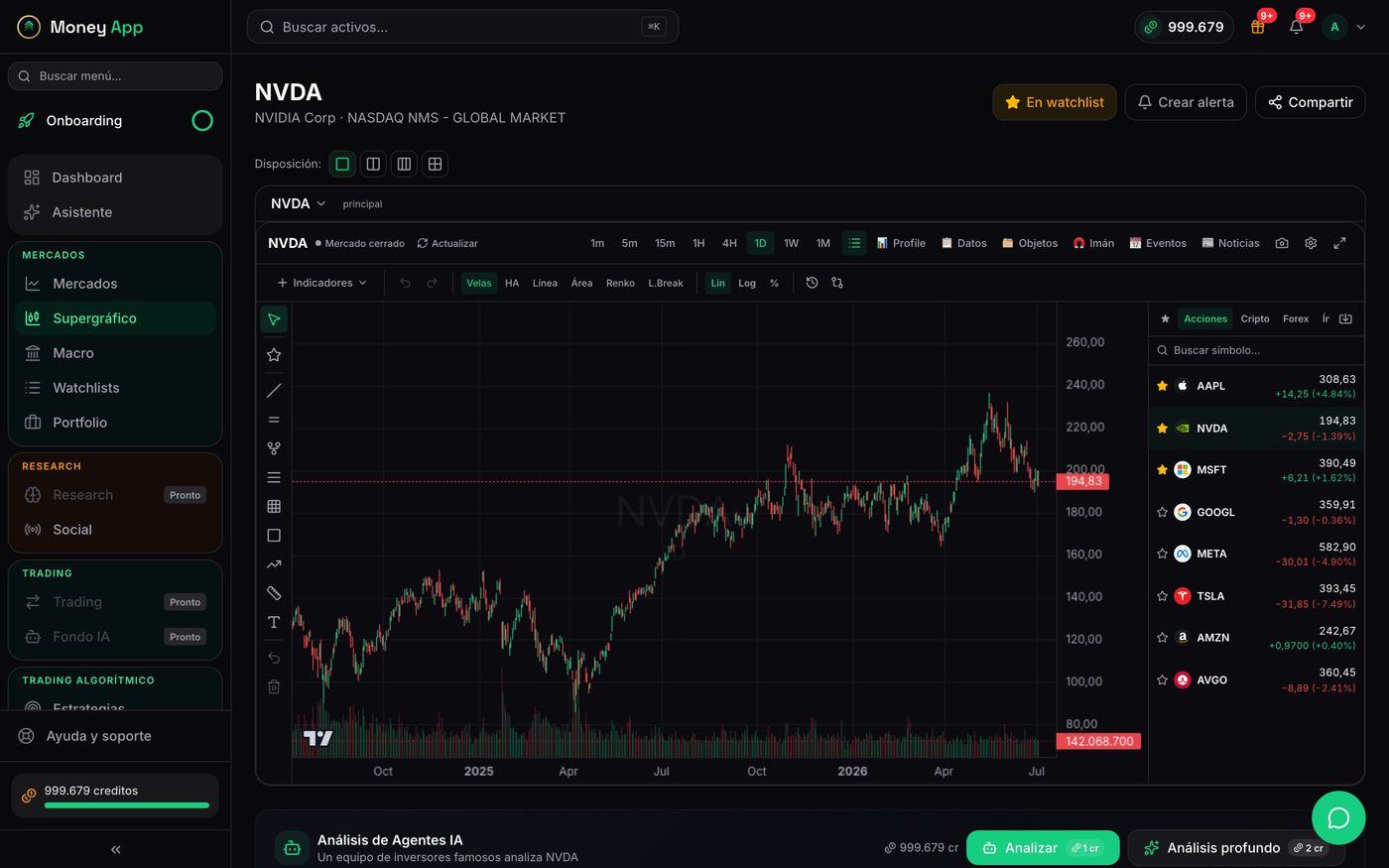
Task: Switch to Cripto tab
Action: pos(1255,318)
